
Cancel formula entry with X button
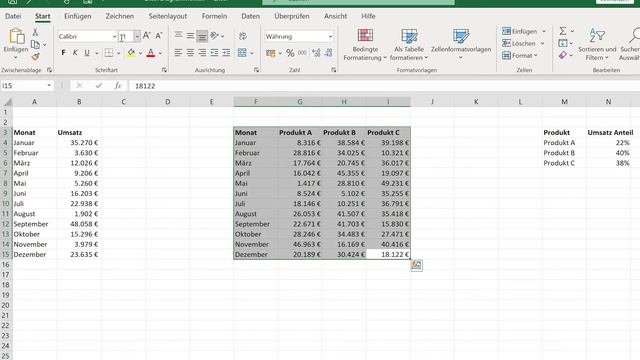pos(79,86)
